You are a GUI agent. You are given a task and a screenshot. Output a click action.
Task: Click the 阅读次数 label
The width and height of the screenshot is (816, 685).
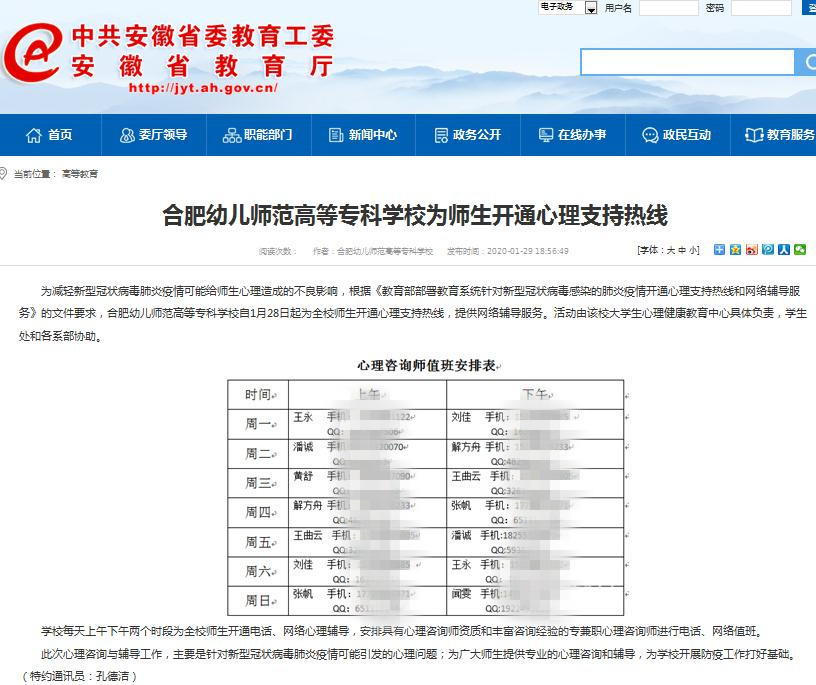click(x=277, y=251)
